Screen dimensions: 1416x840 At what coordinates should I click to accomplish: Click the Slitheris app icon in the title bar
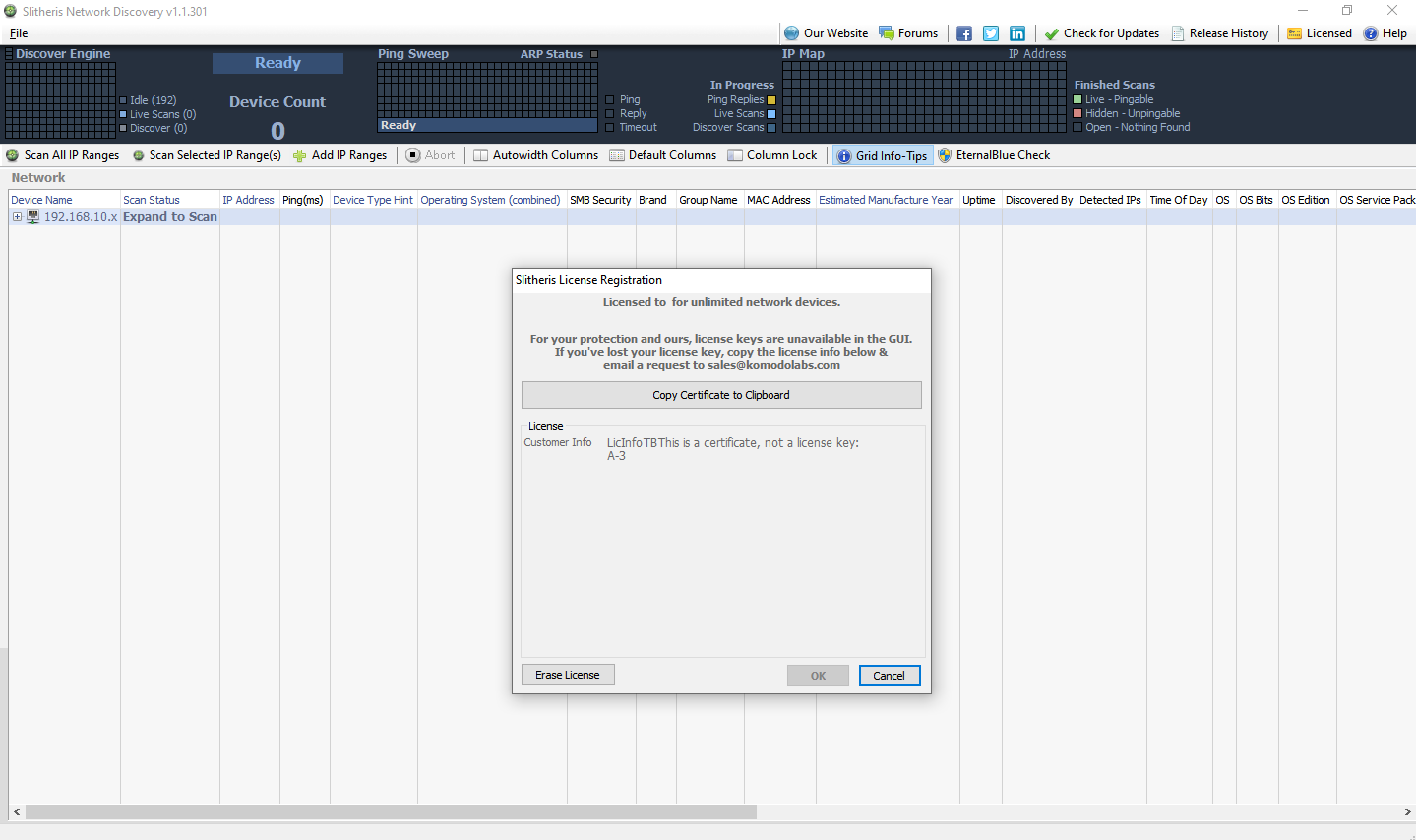(x=11, y=11)
